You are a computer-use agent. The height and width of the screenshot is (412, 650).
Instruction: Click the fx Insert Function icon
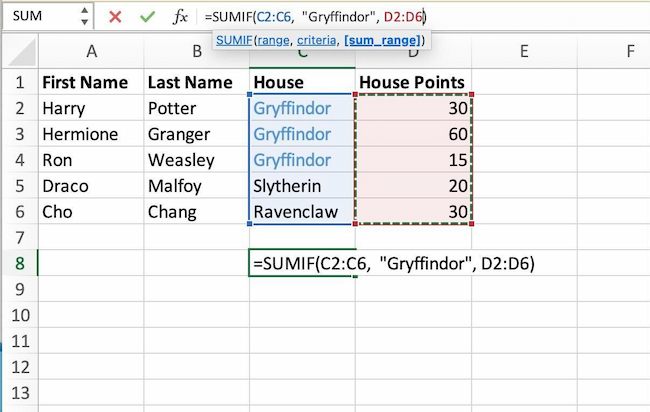[180, 17]
